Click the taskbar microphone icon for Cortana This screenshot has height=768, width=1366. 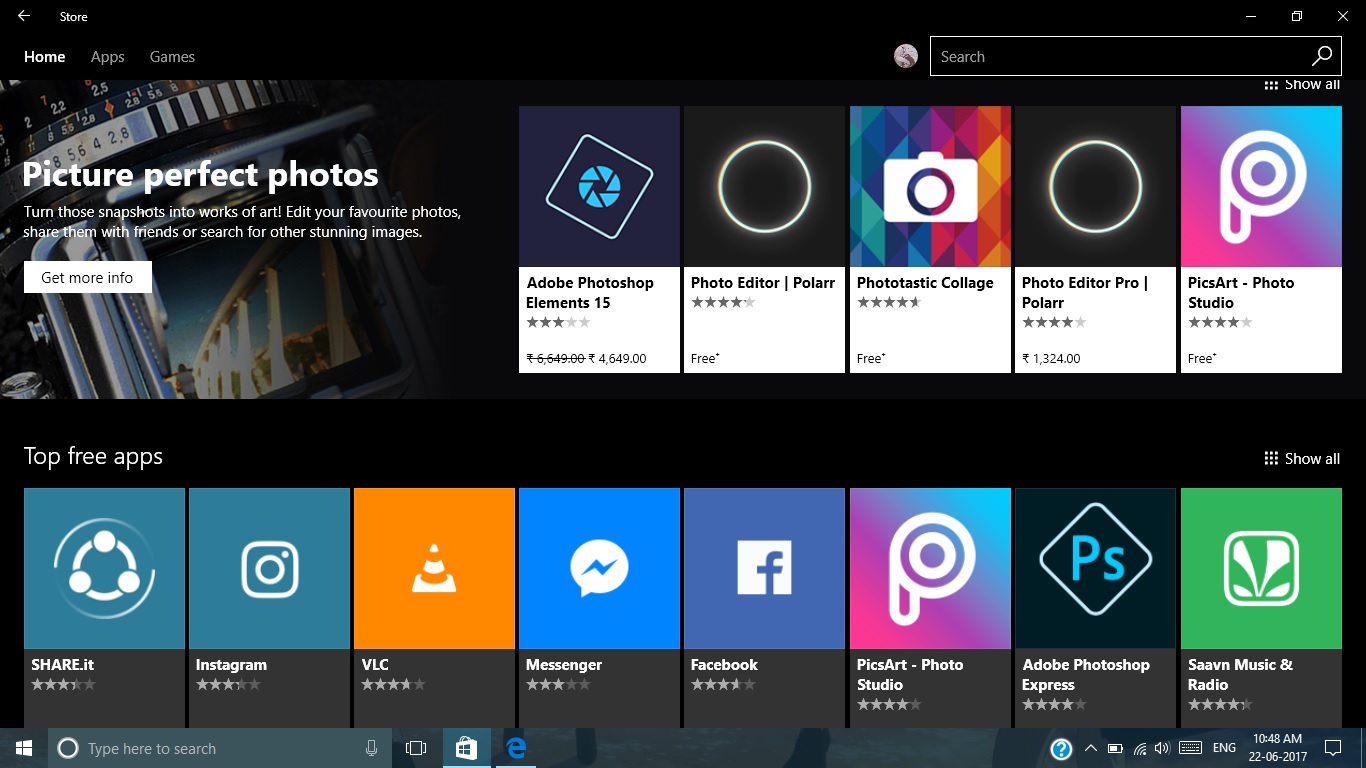point(372,748)
